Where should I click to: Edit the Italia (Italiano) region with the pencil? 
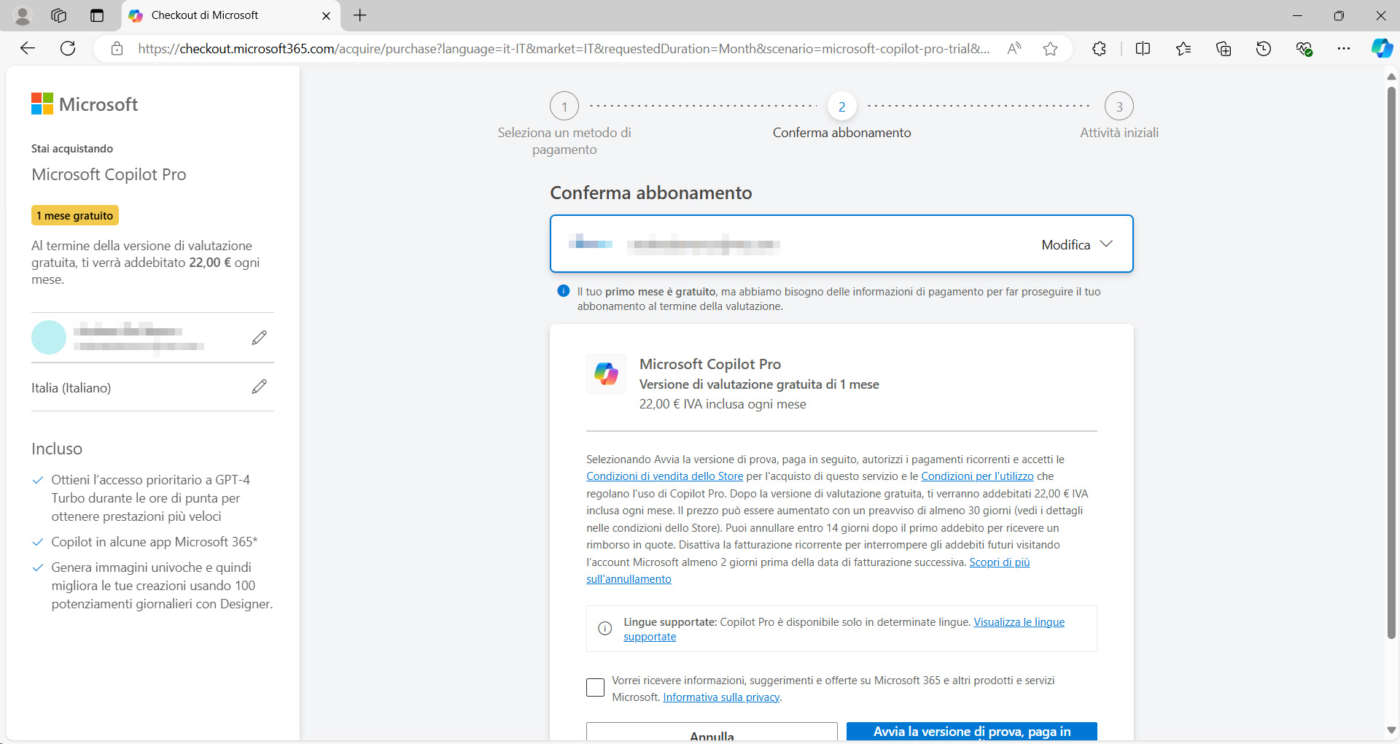pos(260,387)
